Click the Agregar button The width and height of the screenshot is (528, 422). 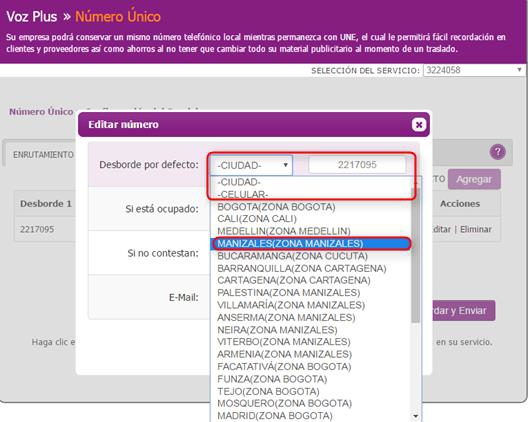474,179
